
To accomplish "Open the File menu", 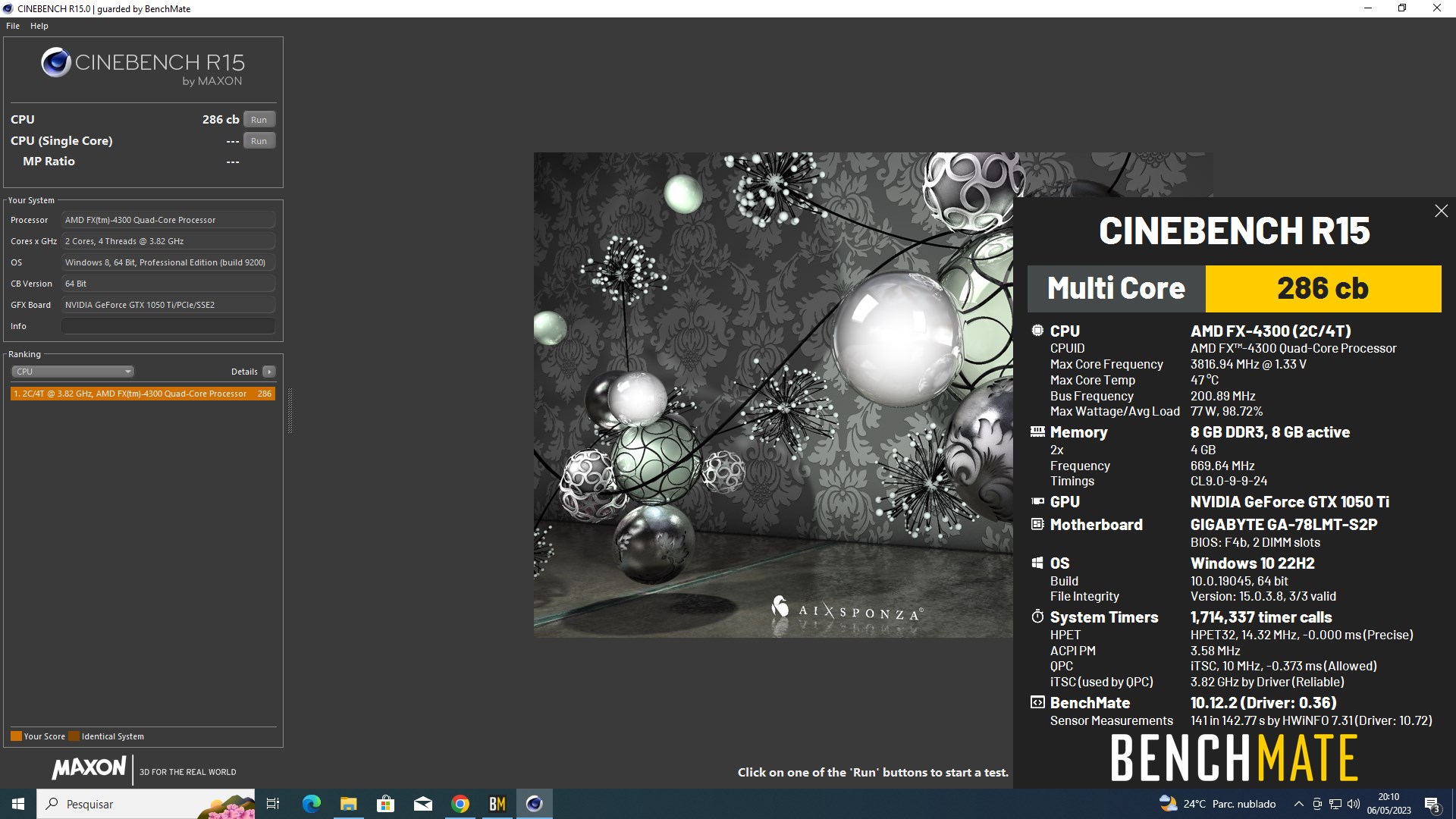I will click(x=13, y=26).
